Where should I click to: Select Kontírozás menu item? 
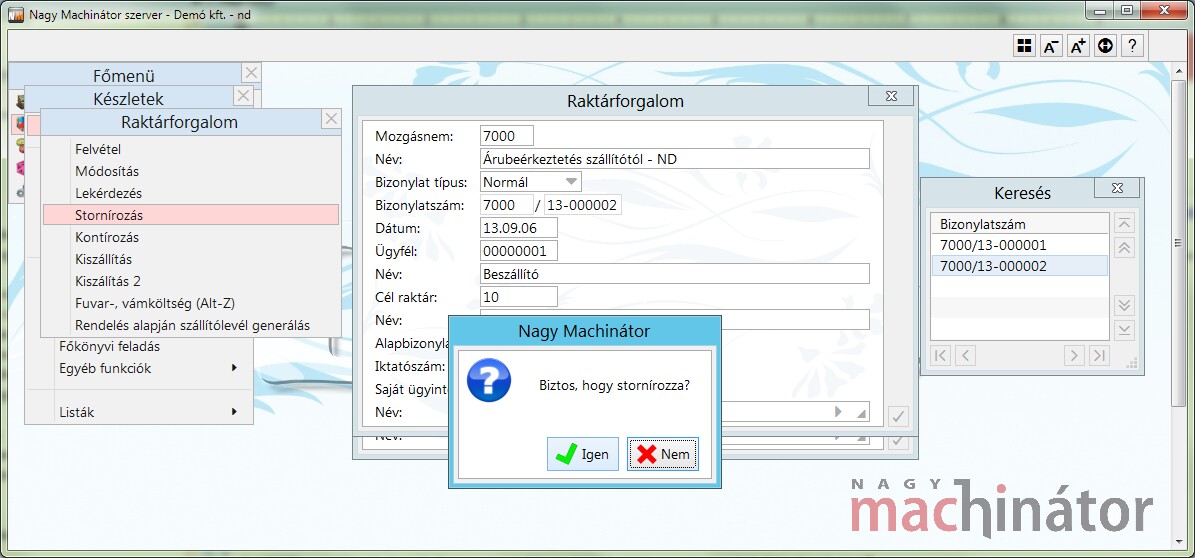click(191, 237)
